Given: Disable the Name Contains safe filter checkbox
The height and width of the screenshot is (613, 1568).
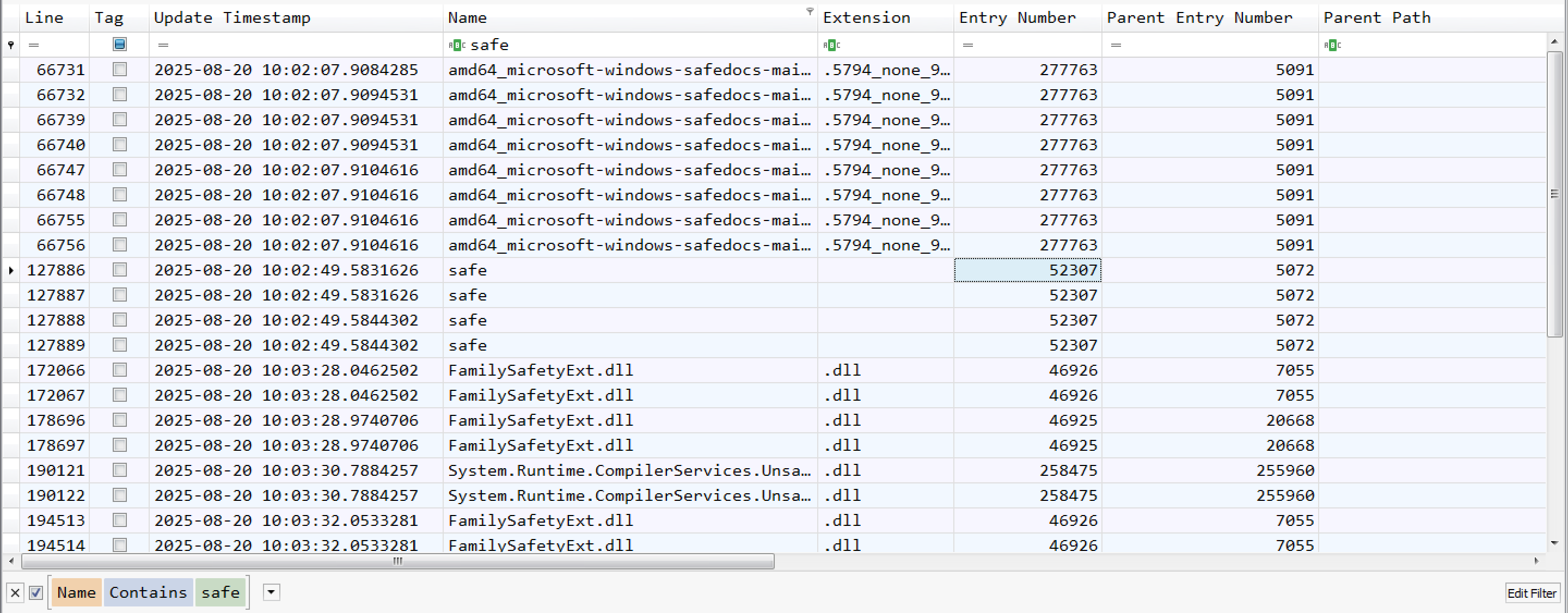Looking at the screenshot, I should [36, 592].
